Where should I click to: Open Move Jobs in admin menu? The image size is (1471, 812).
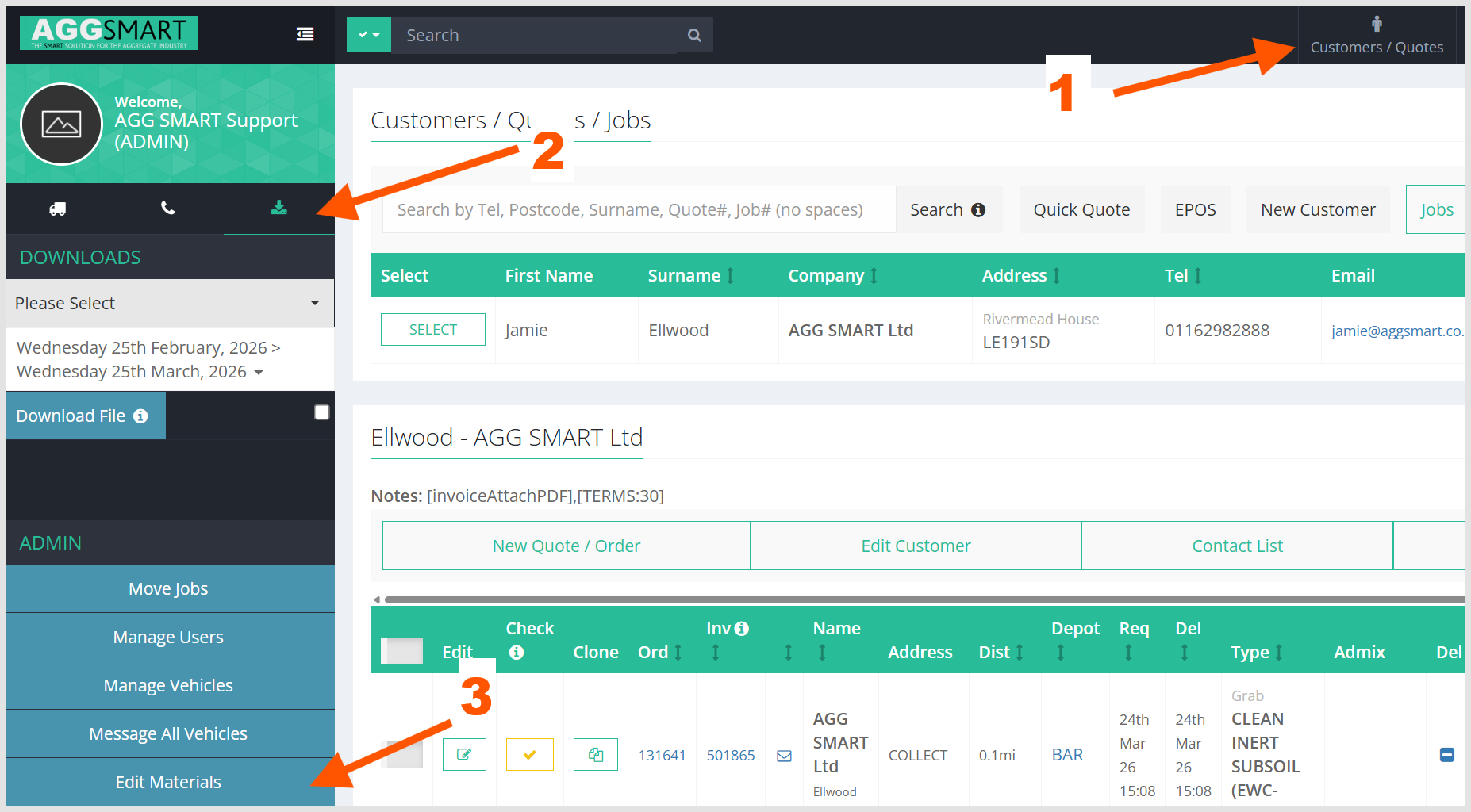[x=171, y=588]
